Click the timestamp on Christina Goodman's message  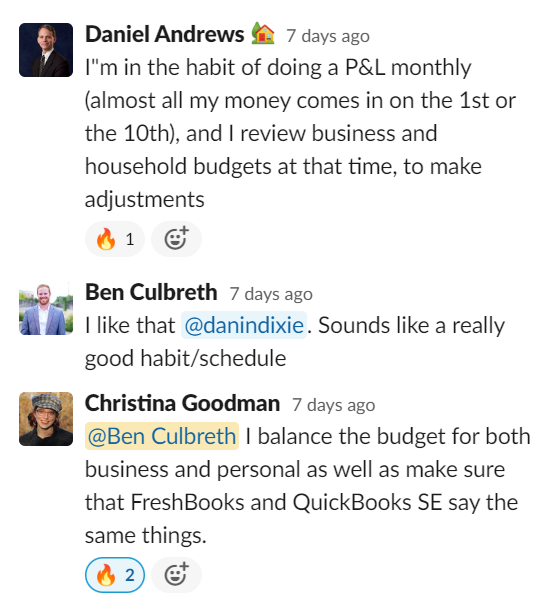[x=334, y=405]
